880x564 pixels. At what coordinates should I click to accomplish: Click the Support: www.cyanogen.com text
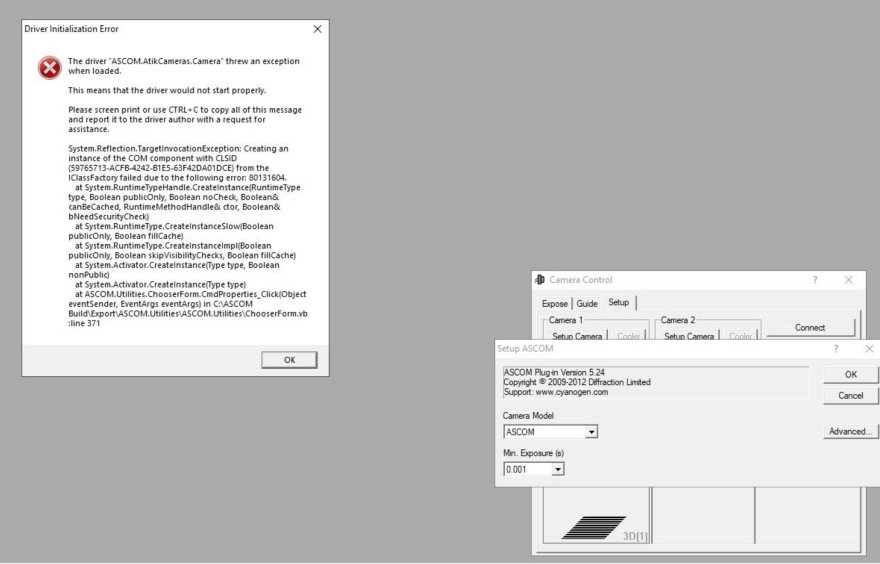[556, 392]
